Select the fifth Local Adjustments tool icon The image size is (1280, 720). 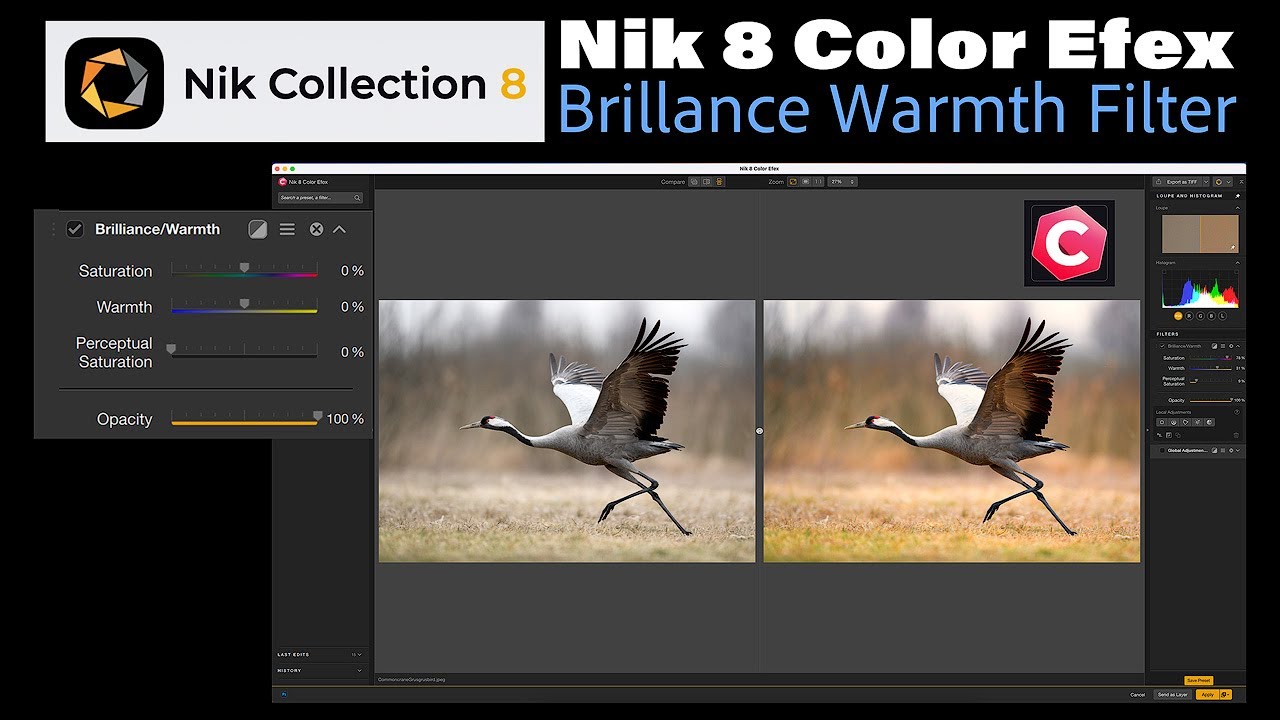[x=1209, y=422]
